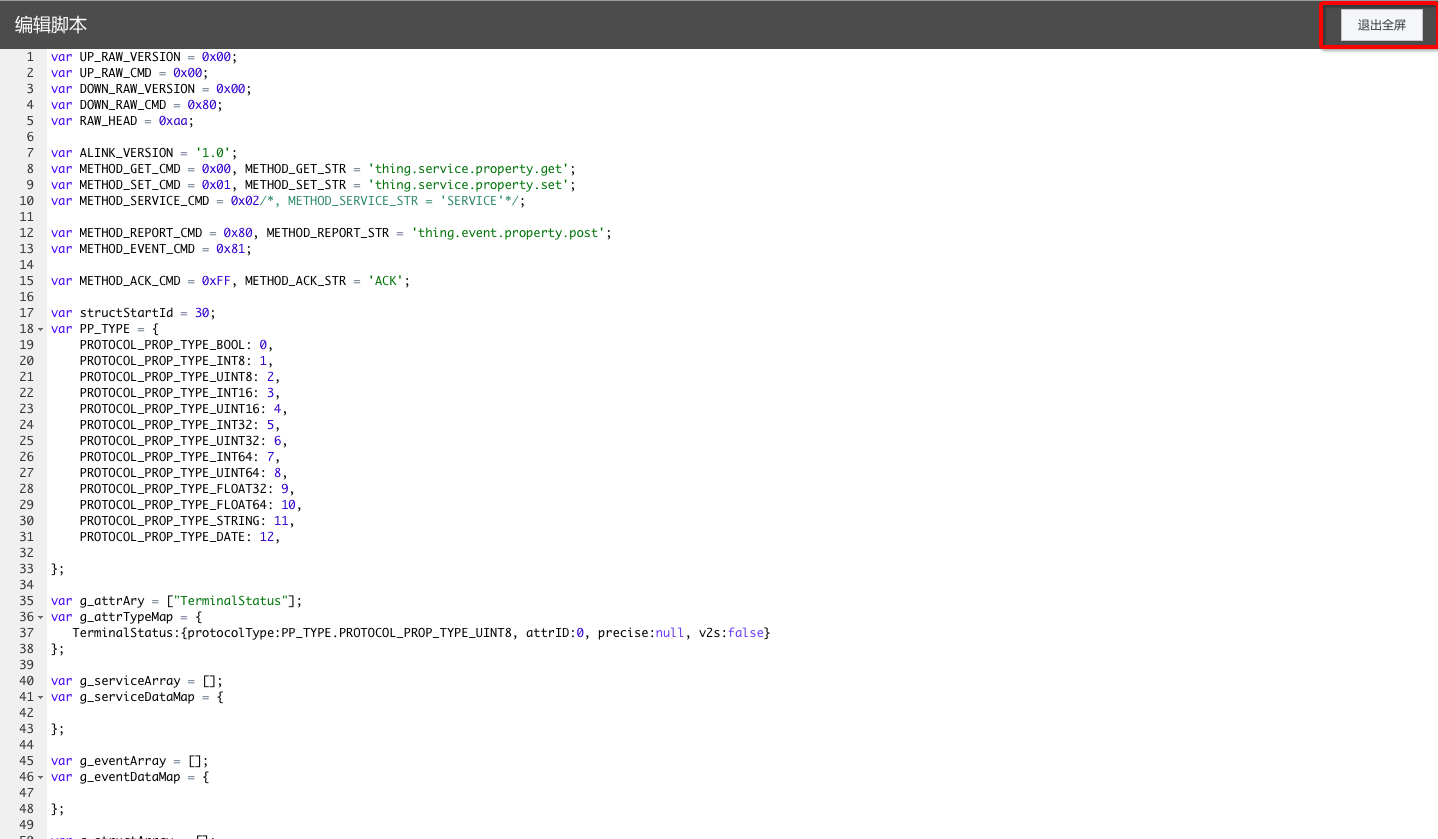This screenshot has width=1438, height=839.
Task: Collapse the PP_TYPE block fold arrow
Action: pyautogui.click(x=40, y=329)
